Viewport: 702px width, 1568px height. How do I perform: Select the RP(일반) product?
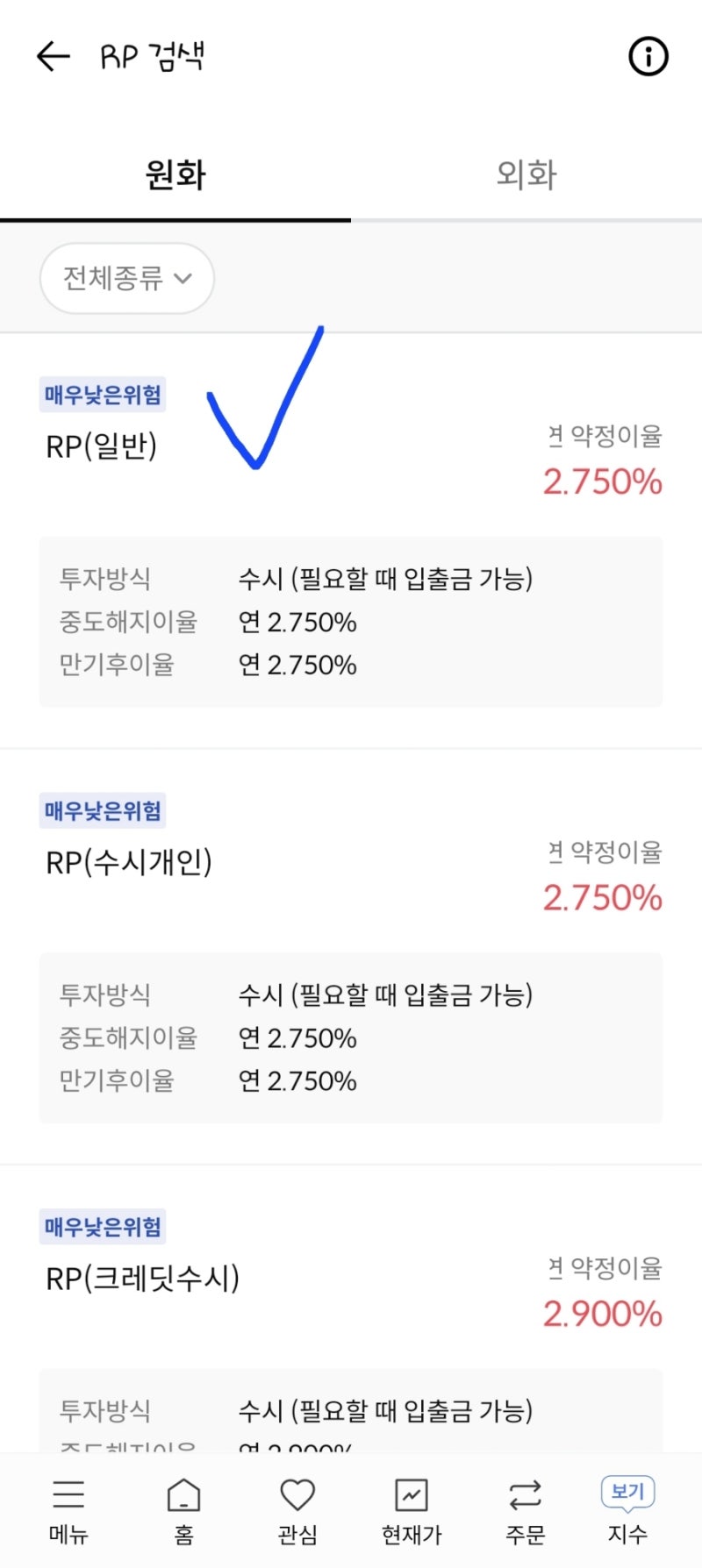coord(102,446)
